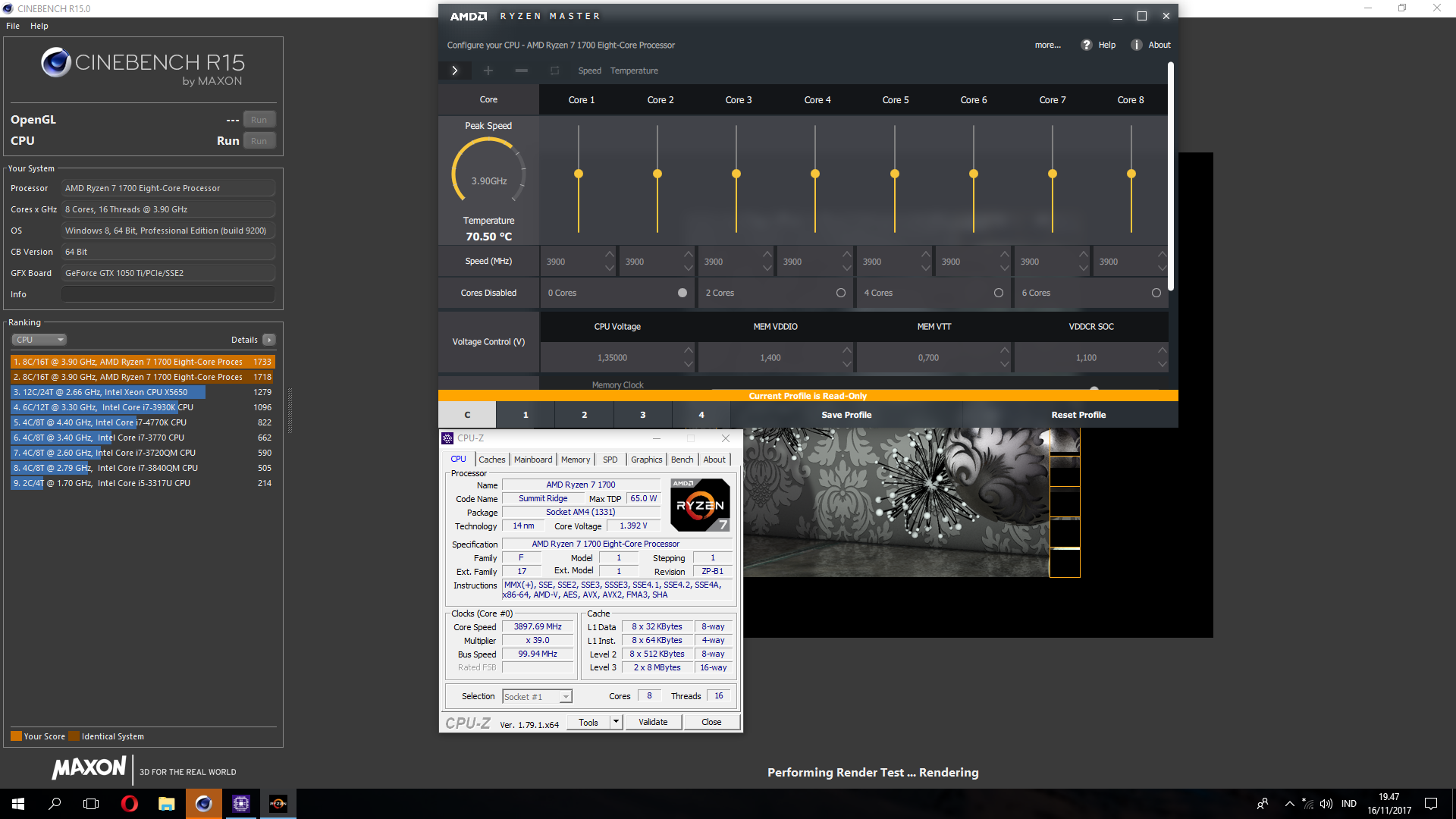Image resolution: width=1456 pixels, height=819 pixels.
Task: Open the About info icon
Action: 1136,45
